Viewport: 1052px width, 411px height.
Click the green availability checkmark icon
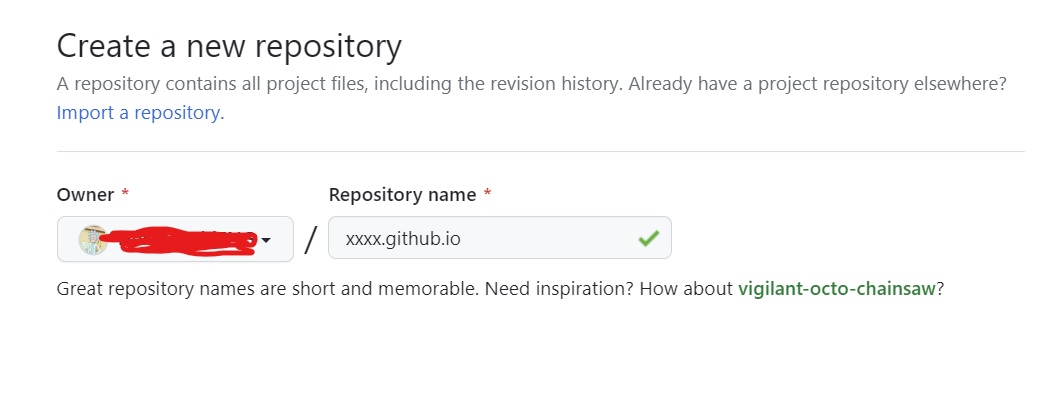(648, 237)
